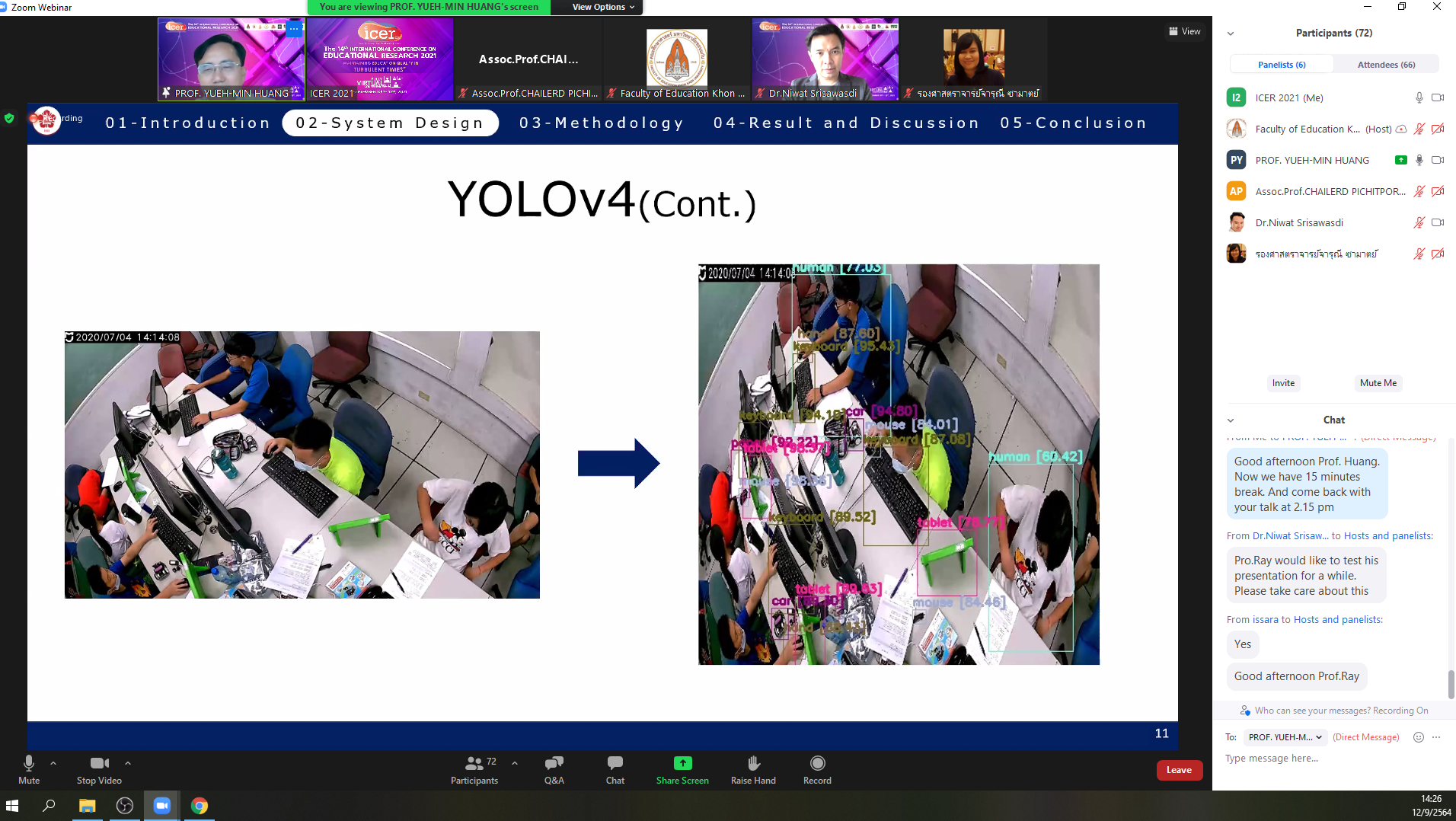Click the chat panel scrollbar
1456x821 pixels.
click(x=1451, y=683)
